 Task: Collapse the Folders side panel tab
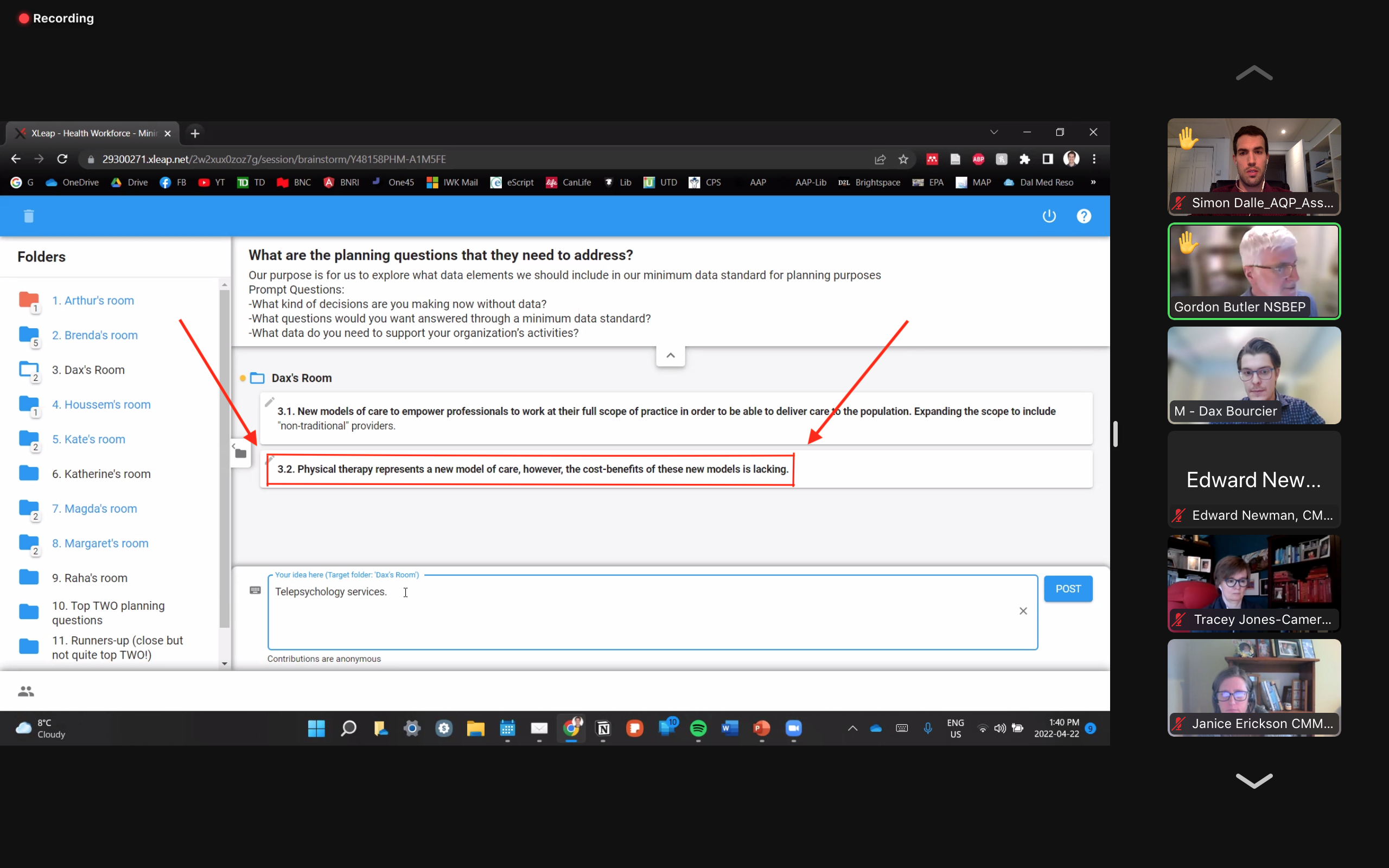point(240,452)
